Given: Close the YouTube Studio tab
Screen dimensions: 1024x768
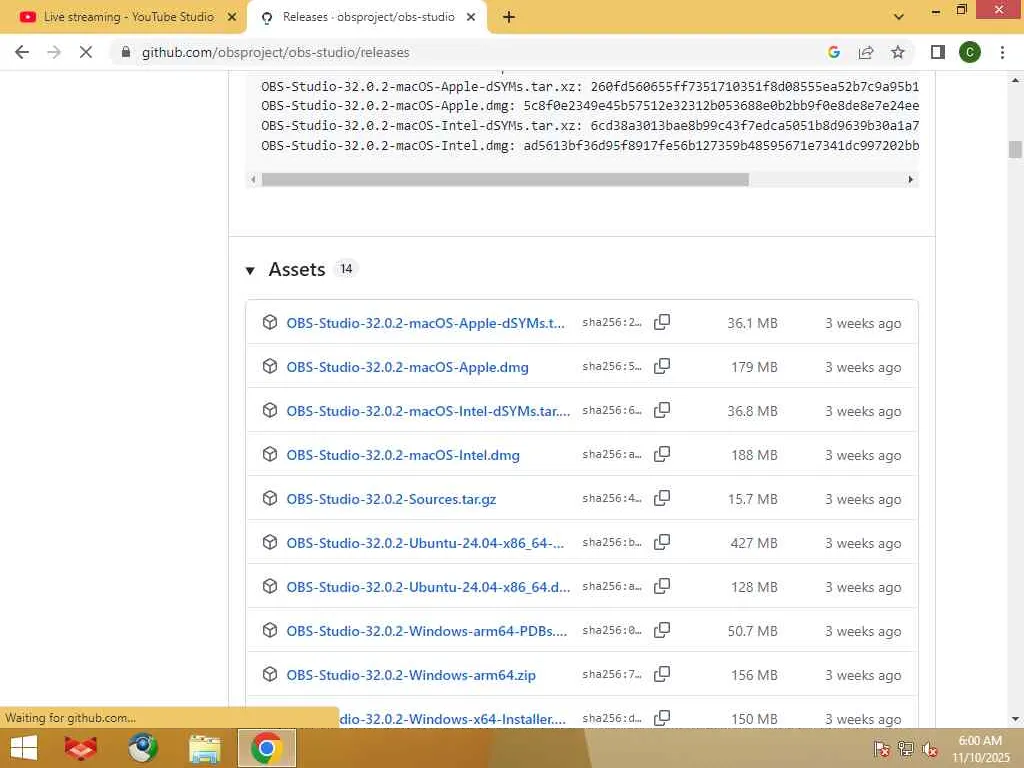Looking at the screenshot, I should [x=232, y=17].
